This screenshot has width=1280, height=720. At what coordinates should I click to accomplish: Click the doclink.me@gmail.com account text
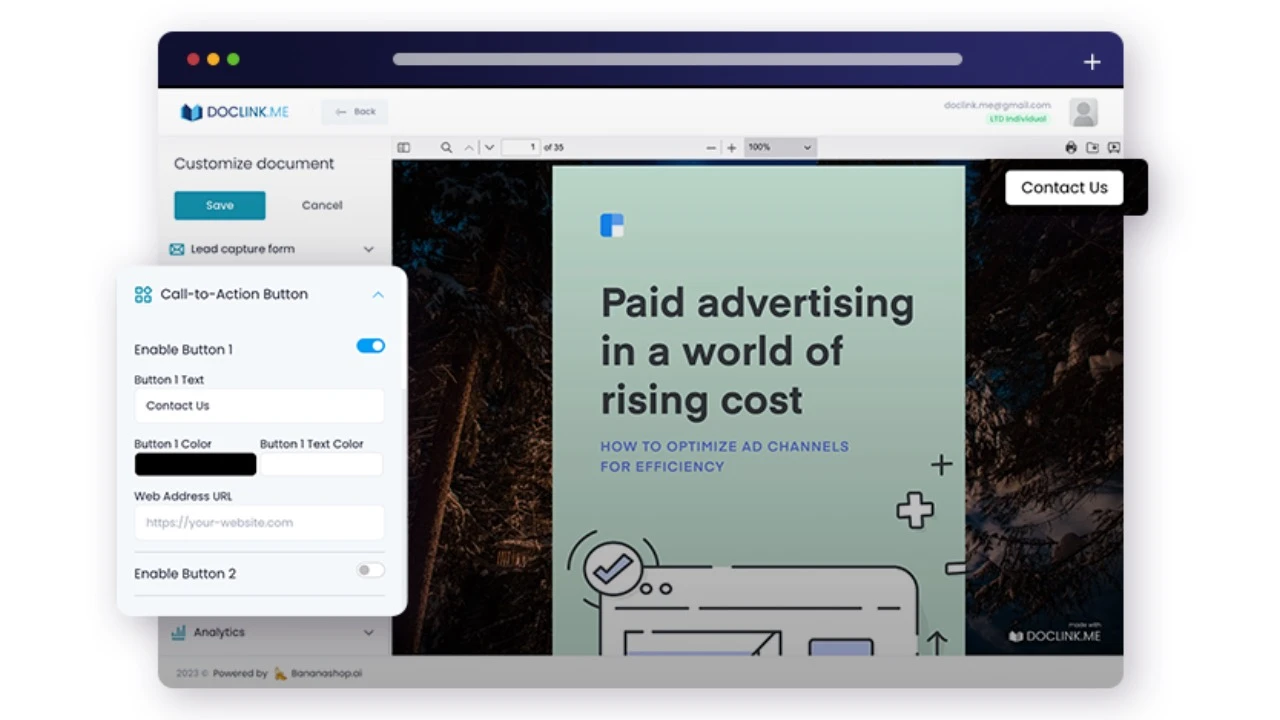tap(997, 105)
